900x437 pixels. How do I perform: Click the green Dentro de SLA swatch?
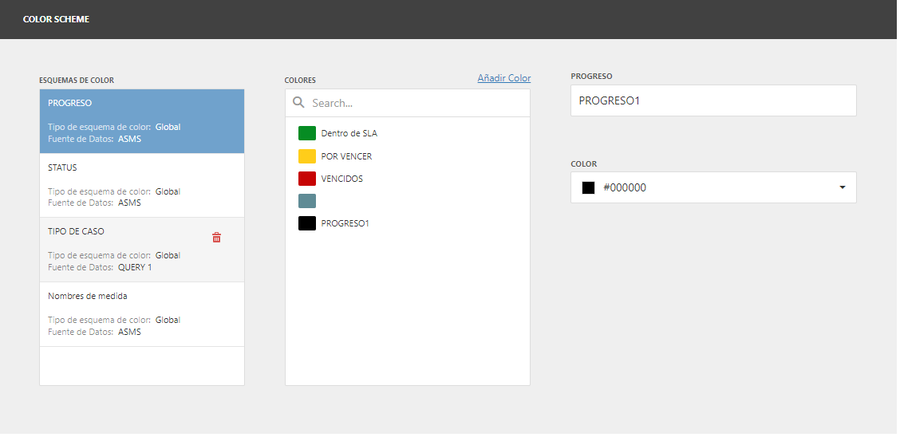click(307, 133)
